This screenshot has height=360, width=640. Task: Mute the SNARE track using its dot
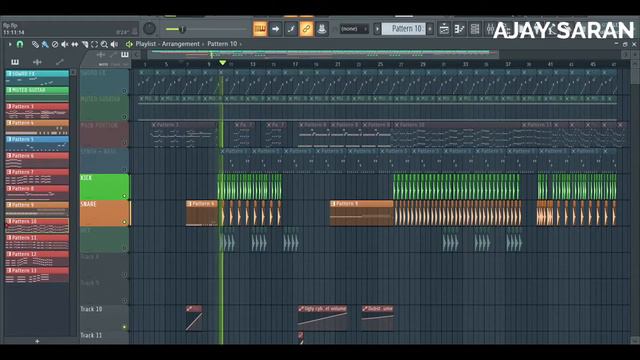[x=124, y=222]
